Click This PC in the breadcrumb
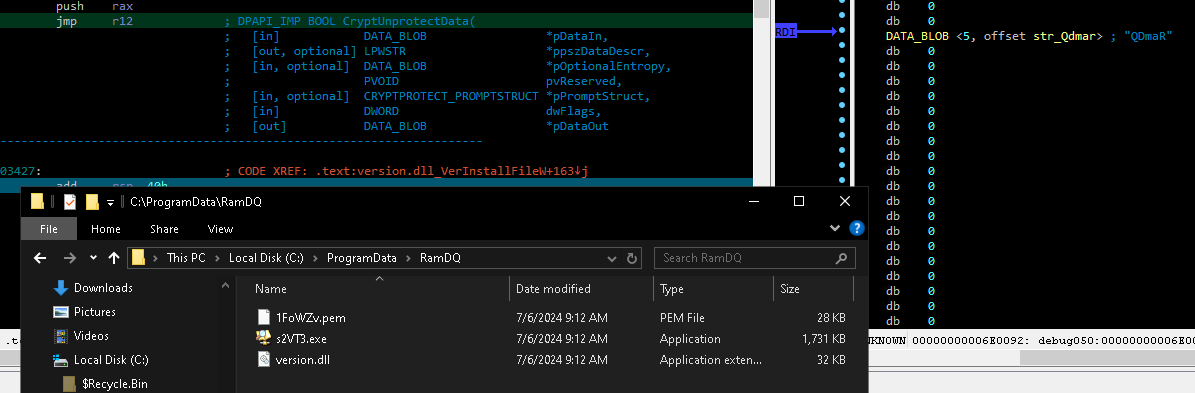The width and height of the screenshot is (1195, 393). (x=187, y=258)
